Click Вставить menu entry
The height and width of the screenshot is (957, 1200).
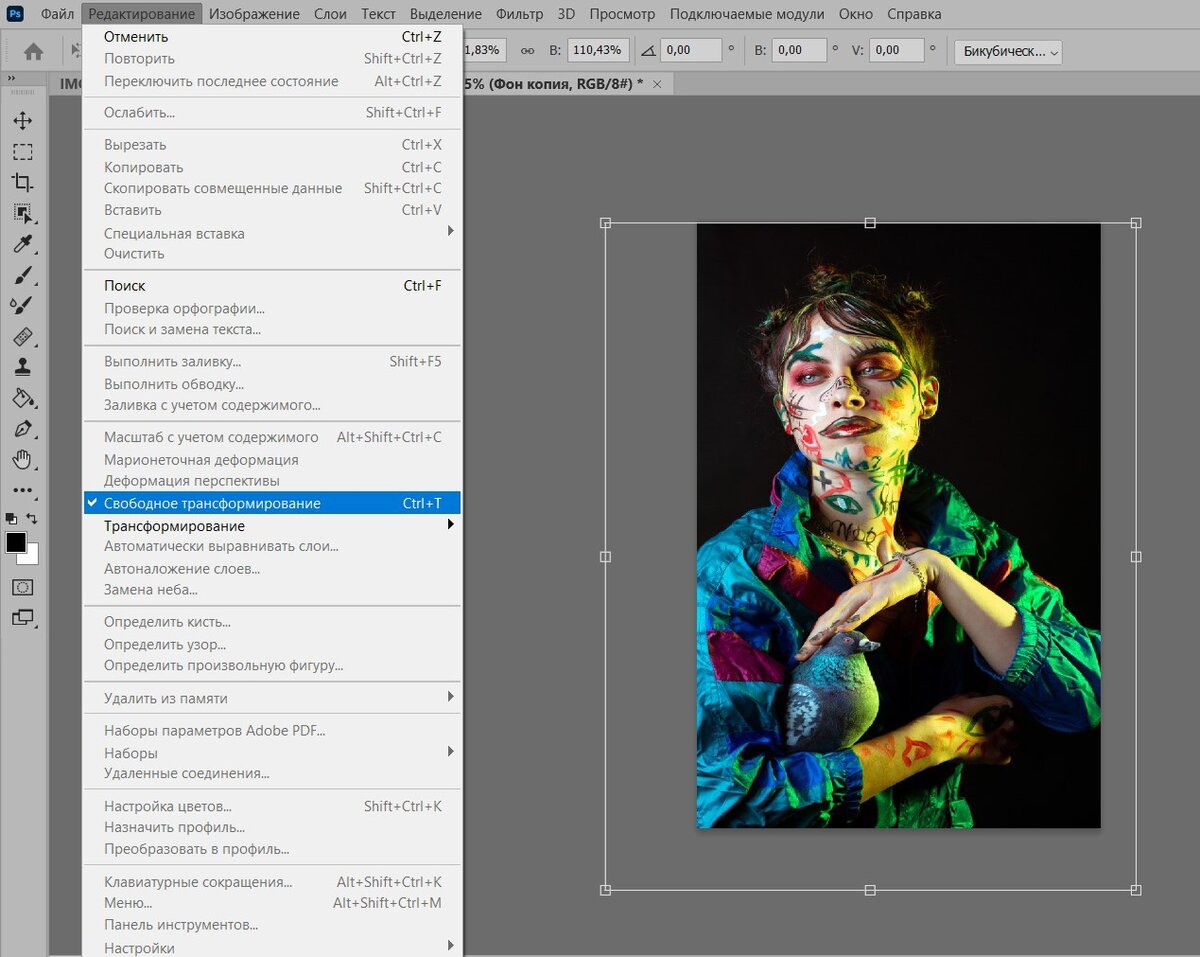[x=272, y=210]
